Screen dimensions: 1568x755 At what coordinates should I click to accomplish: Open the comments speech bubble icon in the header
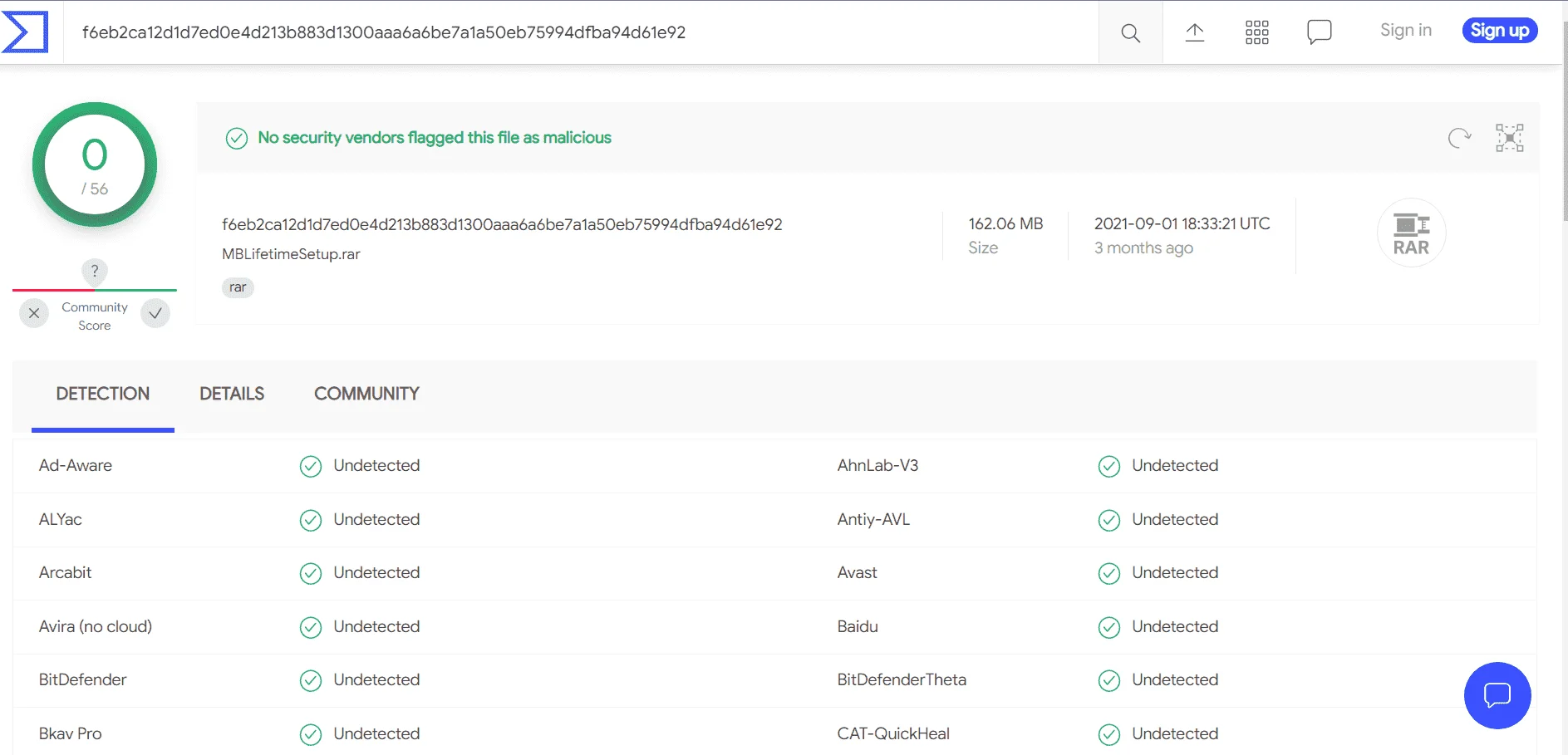(x=1319, y=32)
